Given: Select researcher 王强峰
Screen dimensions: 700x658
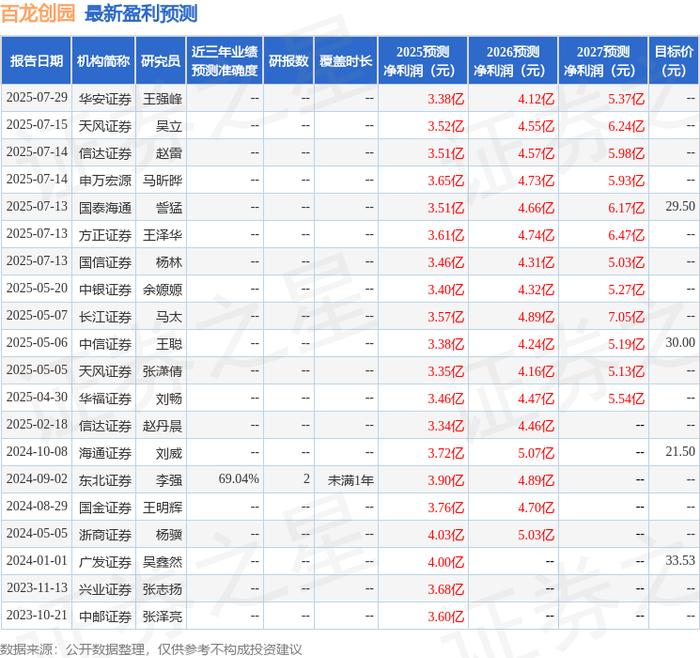Looking at the screenshot, I should (x=162, y=99).
